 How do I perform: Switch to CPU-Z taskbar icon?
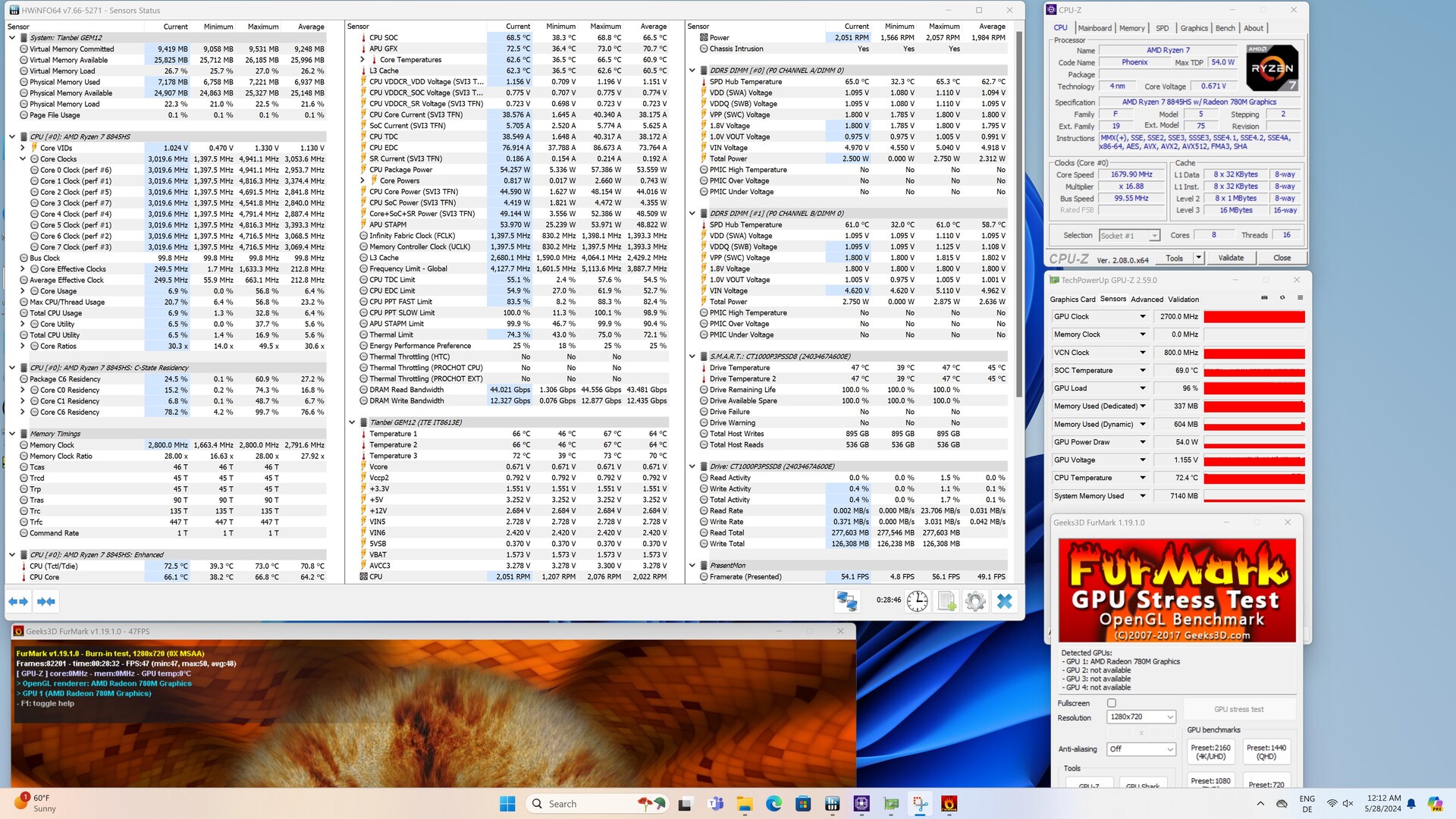click(861, 804)
